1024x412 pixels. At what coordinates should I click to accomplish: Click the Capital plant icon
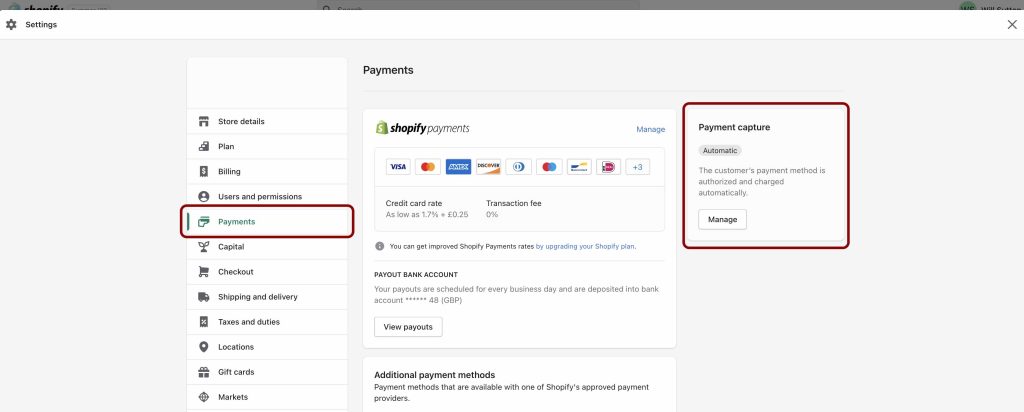[204, 247]
